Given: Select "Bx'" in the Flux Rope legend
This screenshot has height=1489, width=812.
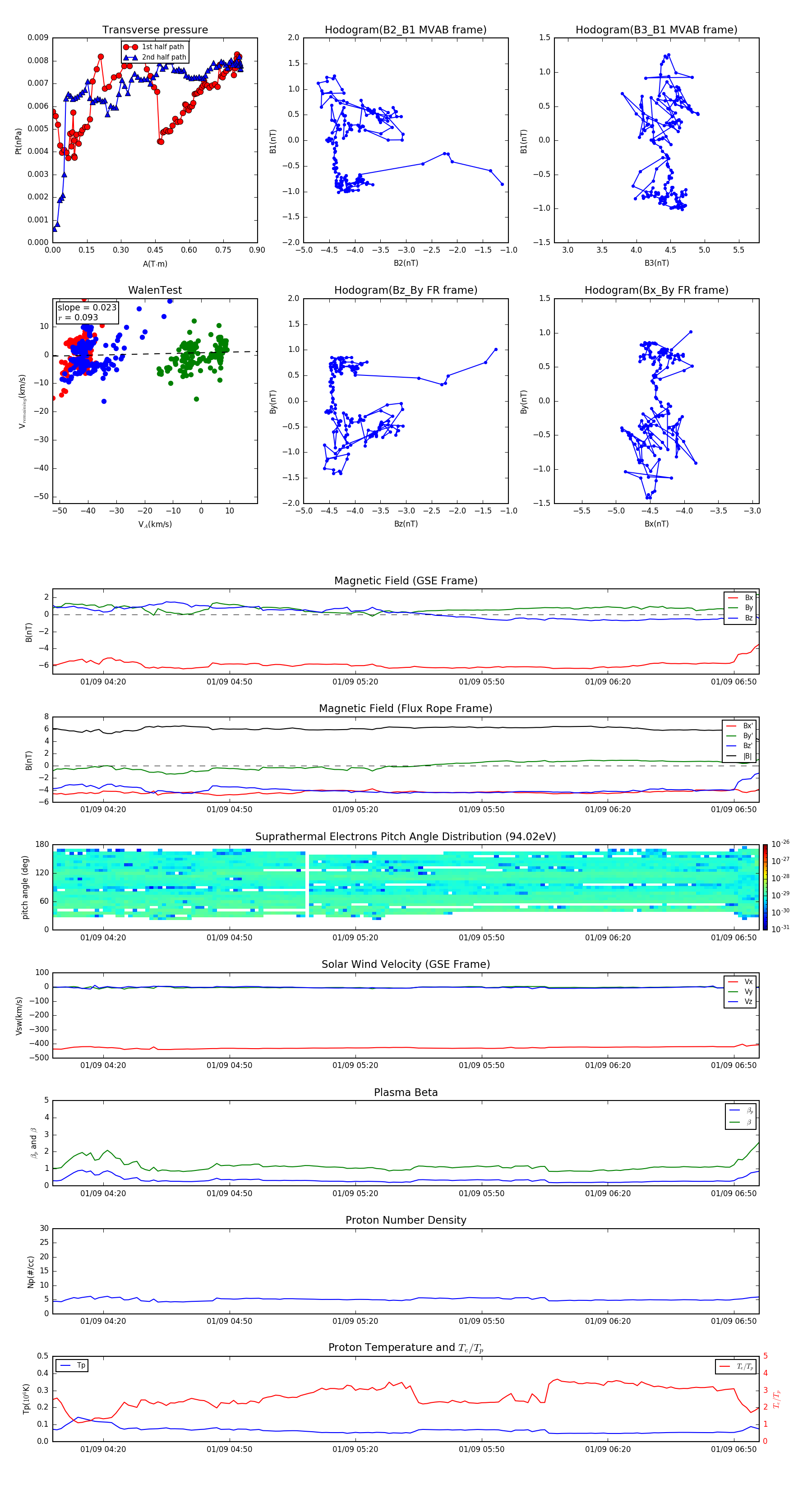Looking at the screenshot, I should 739,726.
